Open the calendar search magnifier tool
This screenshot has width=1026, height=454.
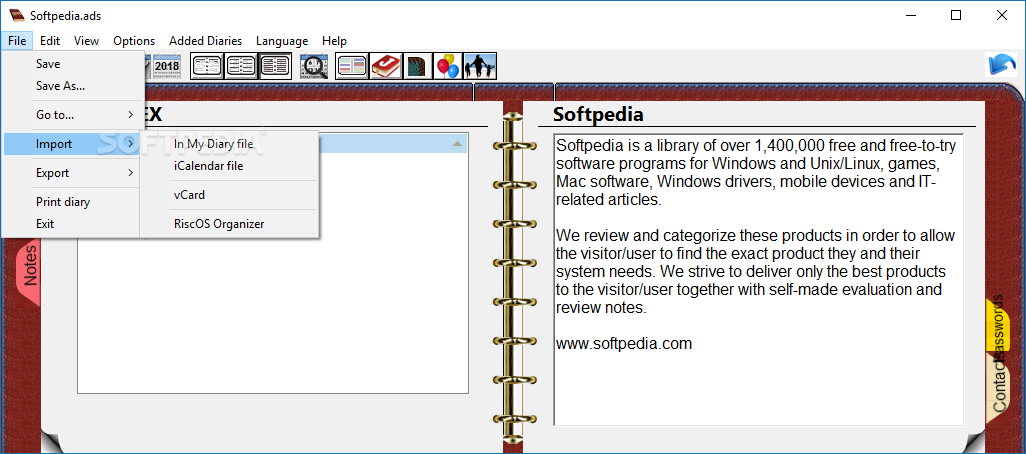point(315,66)
